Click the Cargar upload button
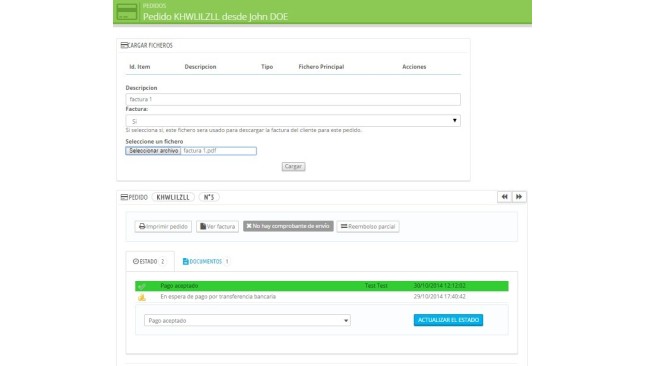 pos(293,167)
